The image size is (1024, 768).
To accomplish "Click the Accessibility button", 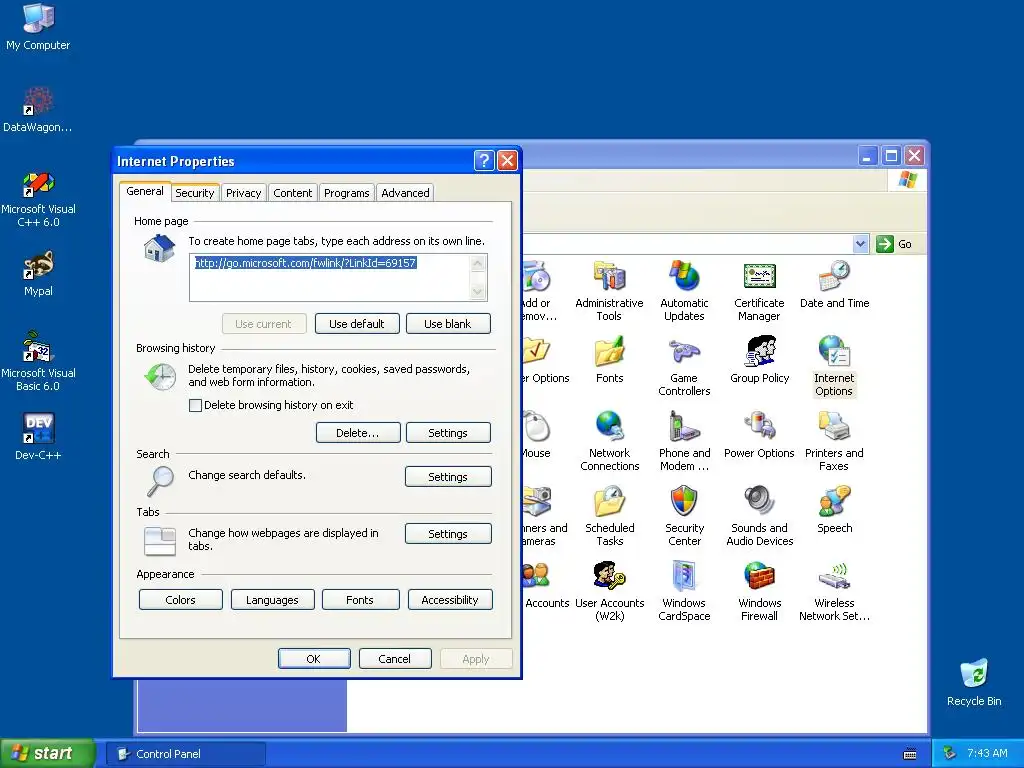I will tap(450, 600).
